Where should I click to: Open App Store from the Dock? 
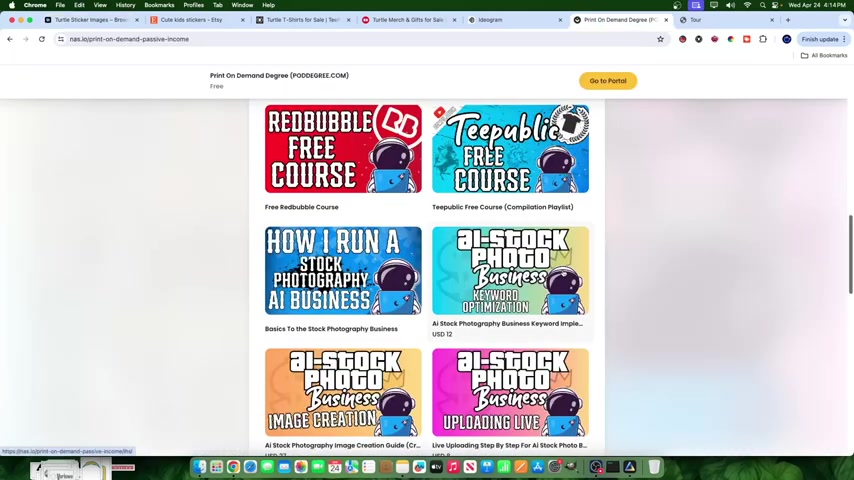click(538, 467)
